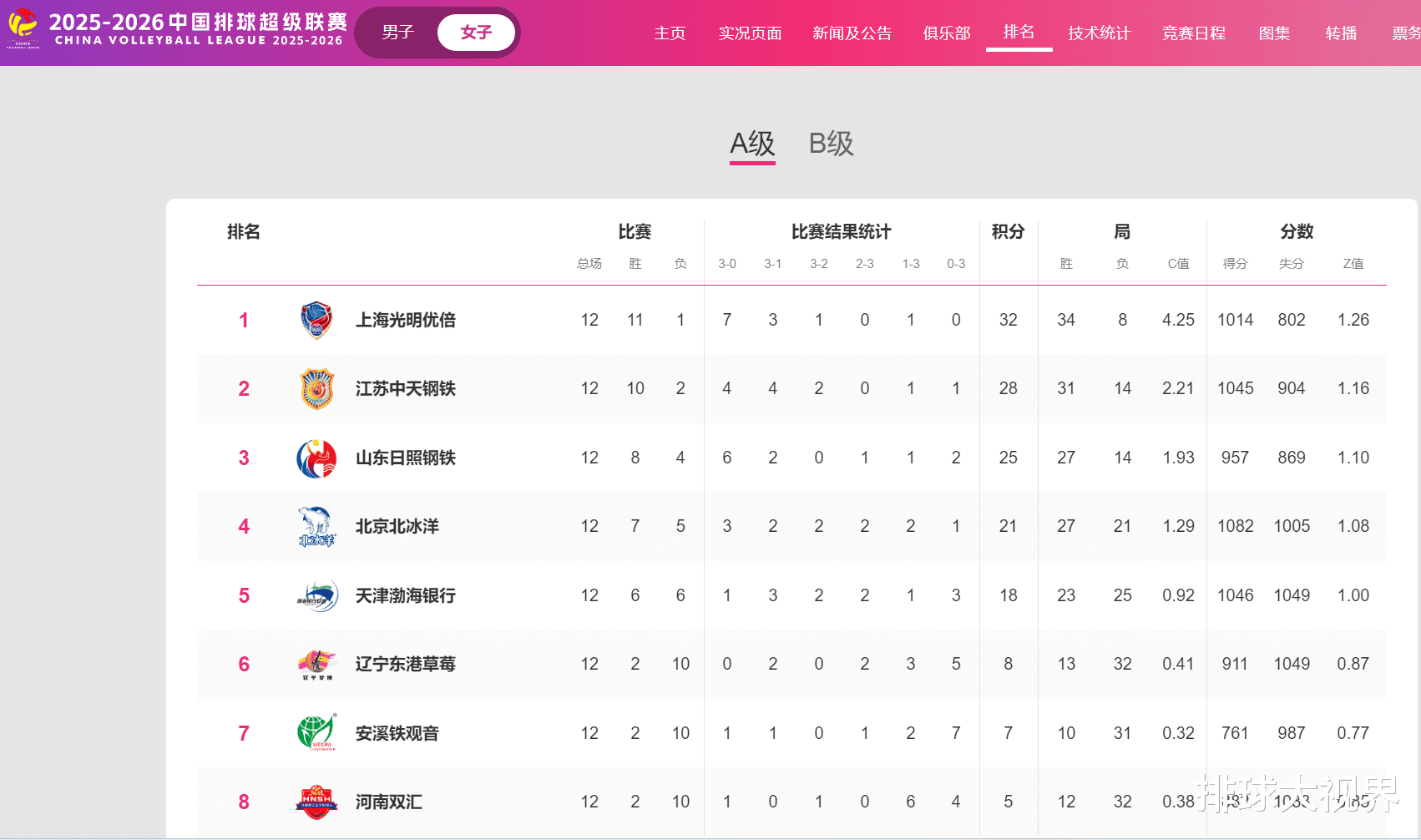Viewport: 1421px width, 840px height.
Task: Click the 北京北冰洋 polar bear logo
Action: 316,527
